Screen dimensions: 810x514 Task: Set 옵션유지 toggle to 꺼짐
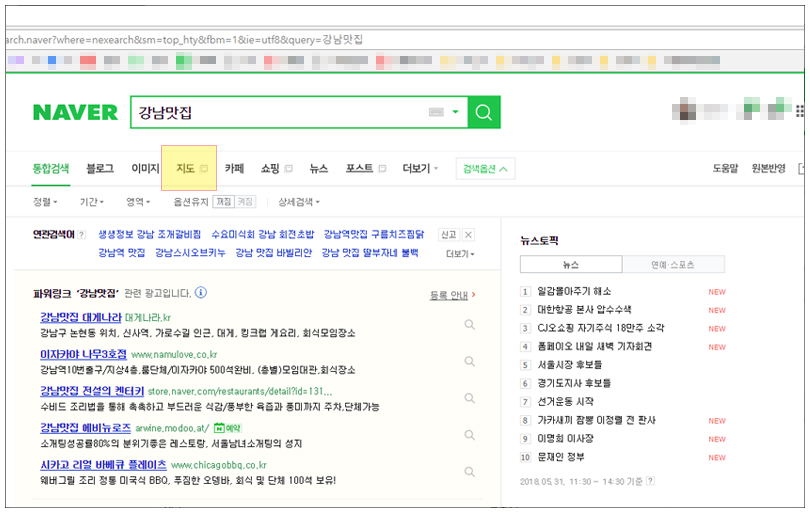click(x=224, y=201)
